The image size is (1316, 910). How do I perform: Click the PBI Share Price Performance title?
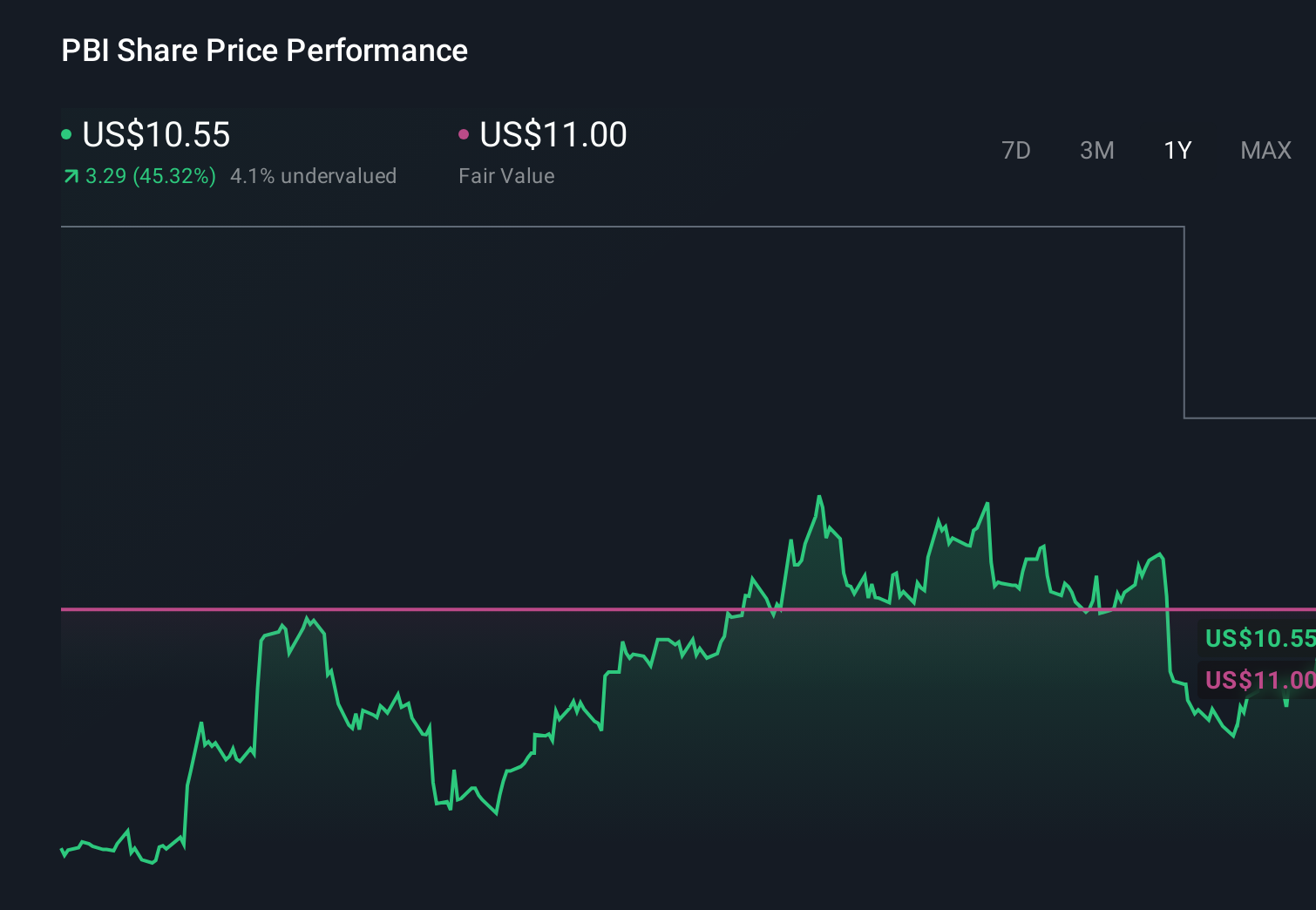tap(264, 51)
